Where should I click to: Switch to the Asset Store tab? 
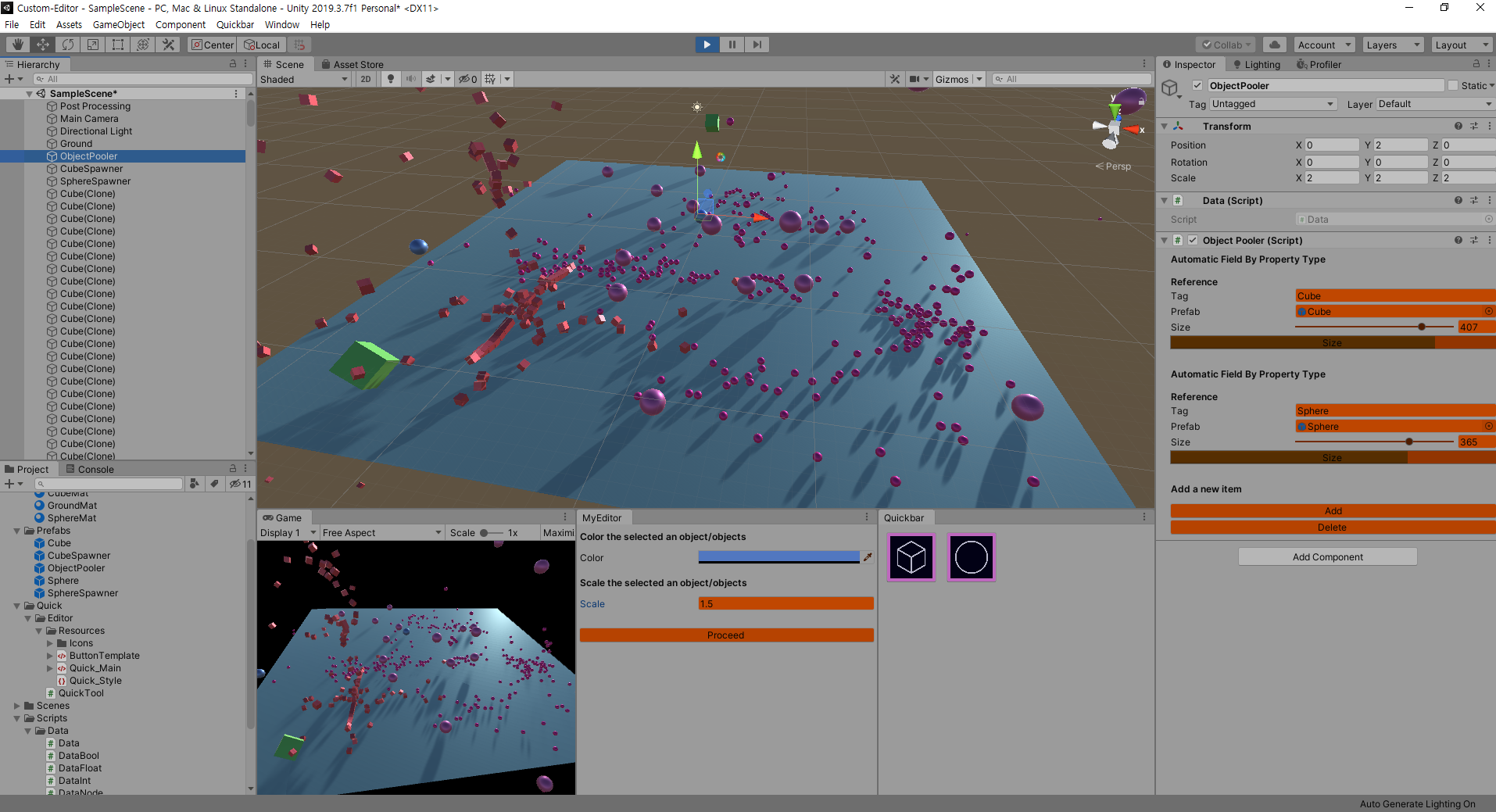pos(352,64)
